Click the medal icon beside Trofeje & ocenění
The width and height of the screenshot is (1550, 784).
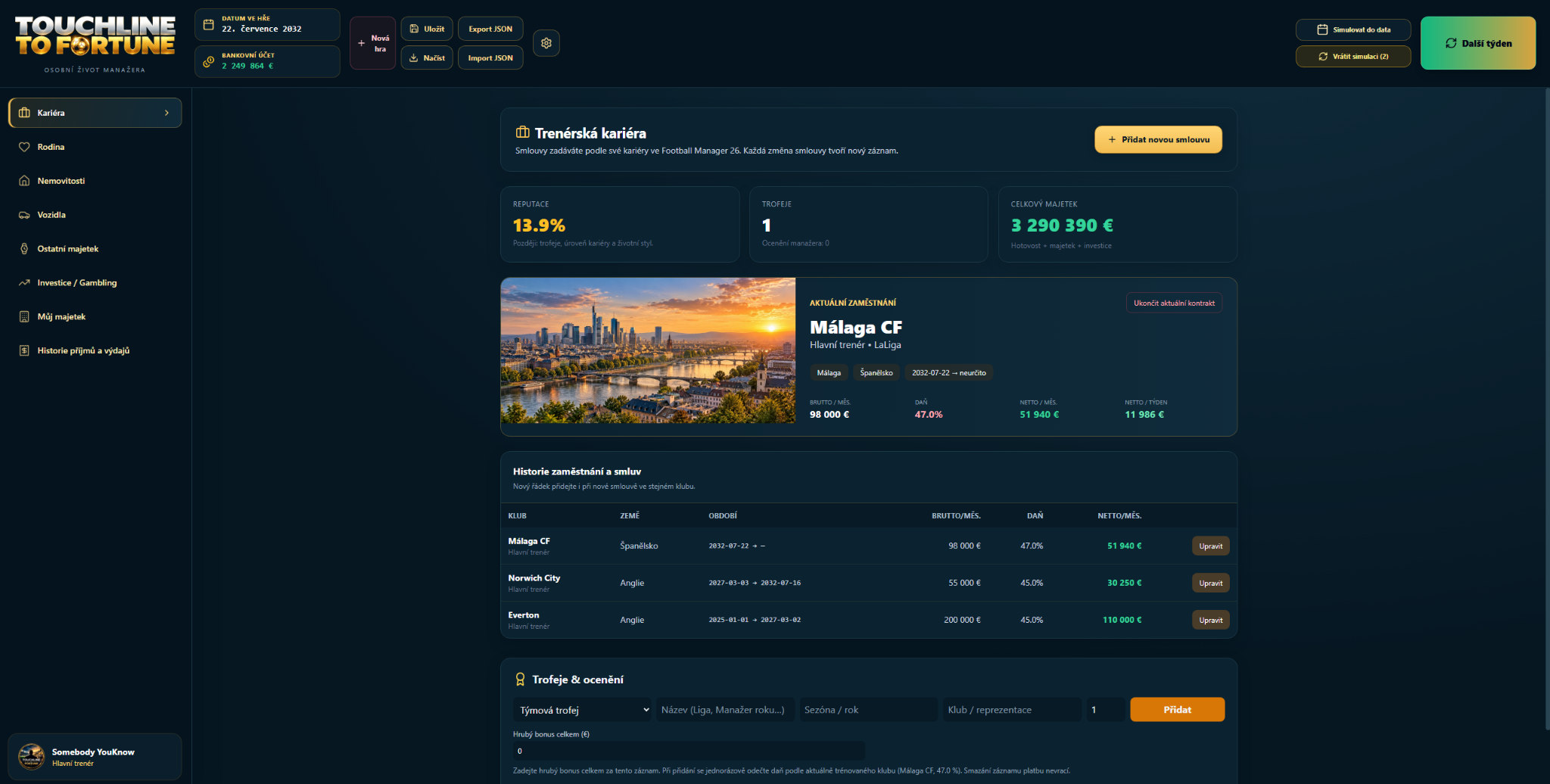[x=520, y=680]
